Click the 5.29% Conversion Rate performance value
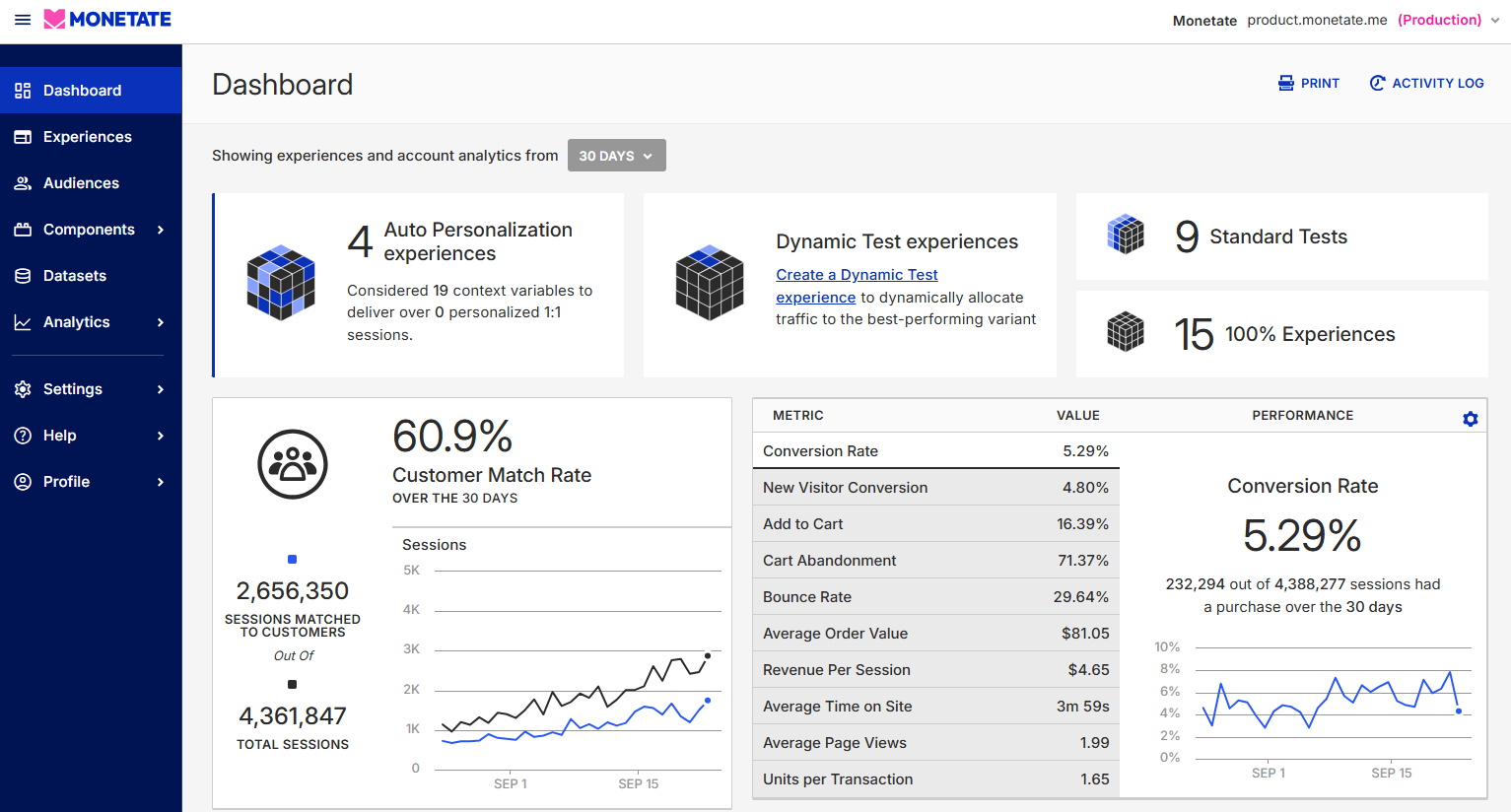Viewport: 1511px width, 812px height. (x=1302, y=536)
